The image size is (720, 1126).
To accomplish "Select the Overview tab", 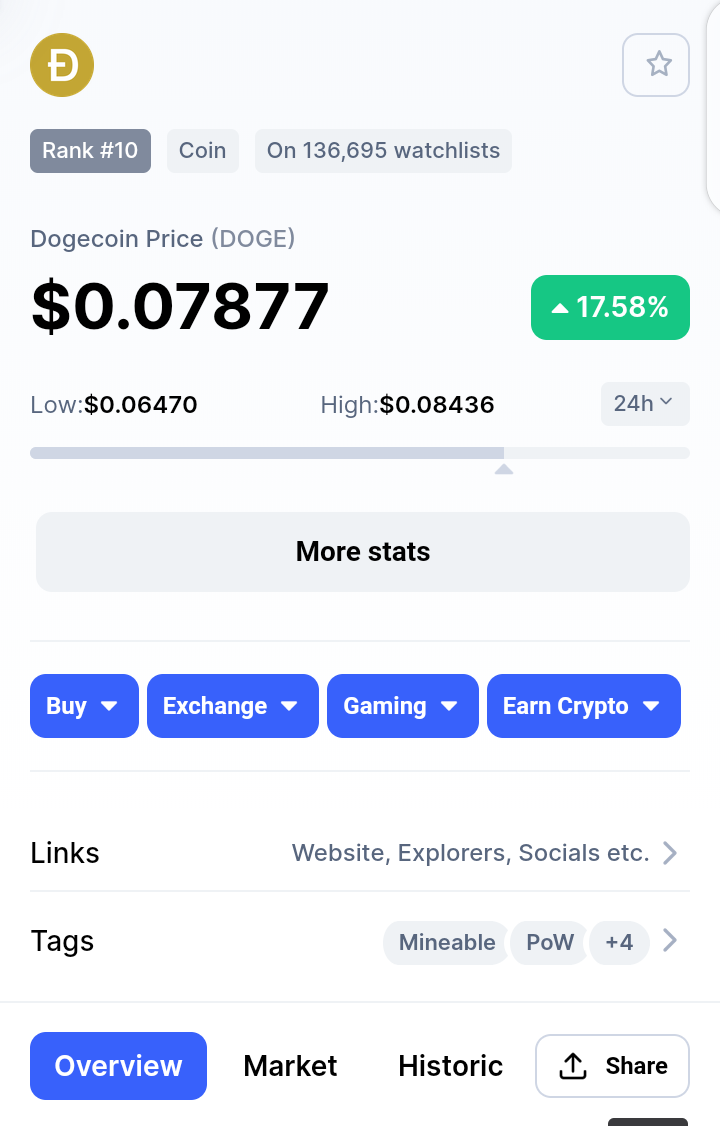I will tap(118, 1066).
